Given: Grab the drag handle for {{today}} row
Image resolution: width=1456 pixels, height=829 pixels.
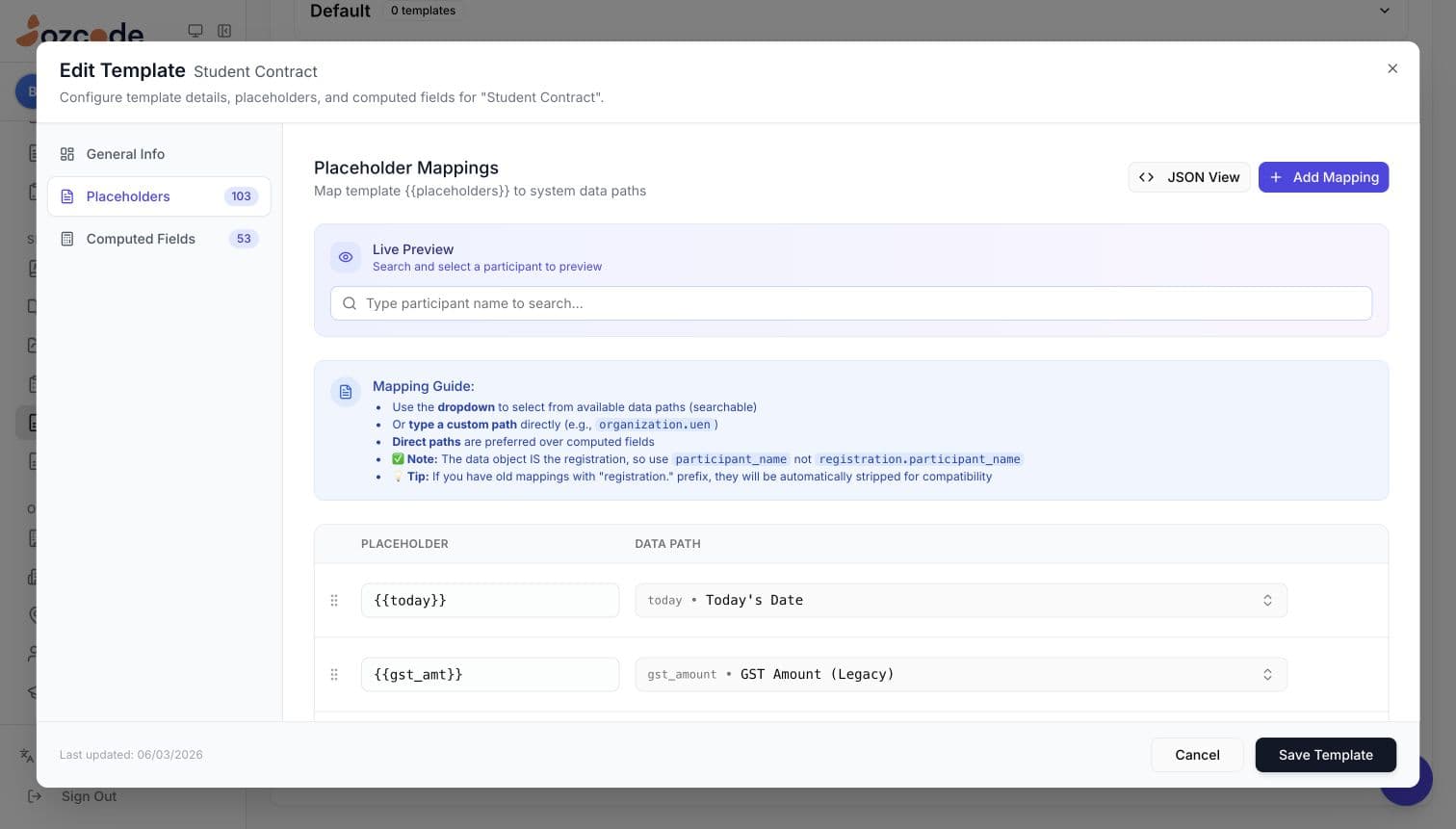Looking at the screenshot, I should [334, 600].
